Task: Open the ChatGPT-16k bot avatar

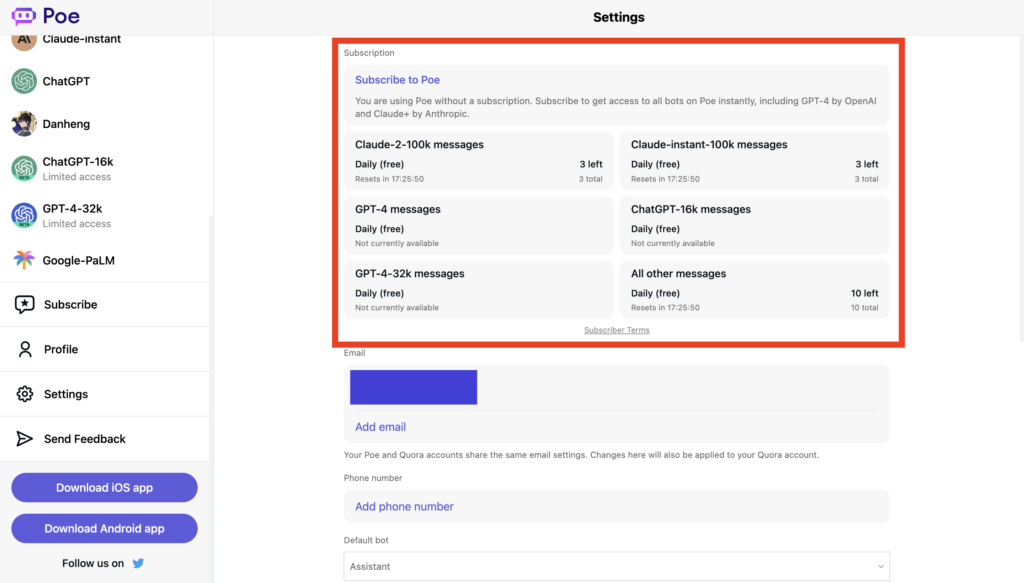Action: click(x=24, y=169)
